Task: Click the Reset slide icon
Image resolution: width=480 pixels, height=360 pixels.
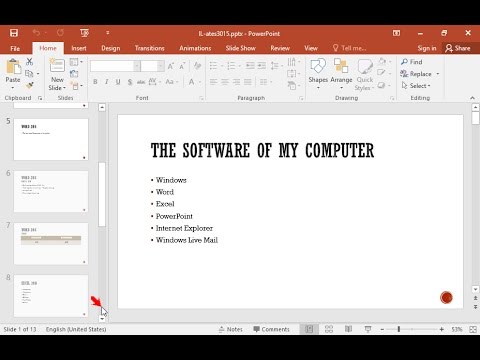Action: 74,74
